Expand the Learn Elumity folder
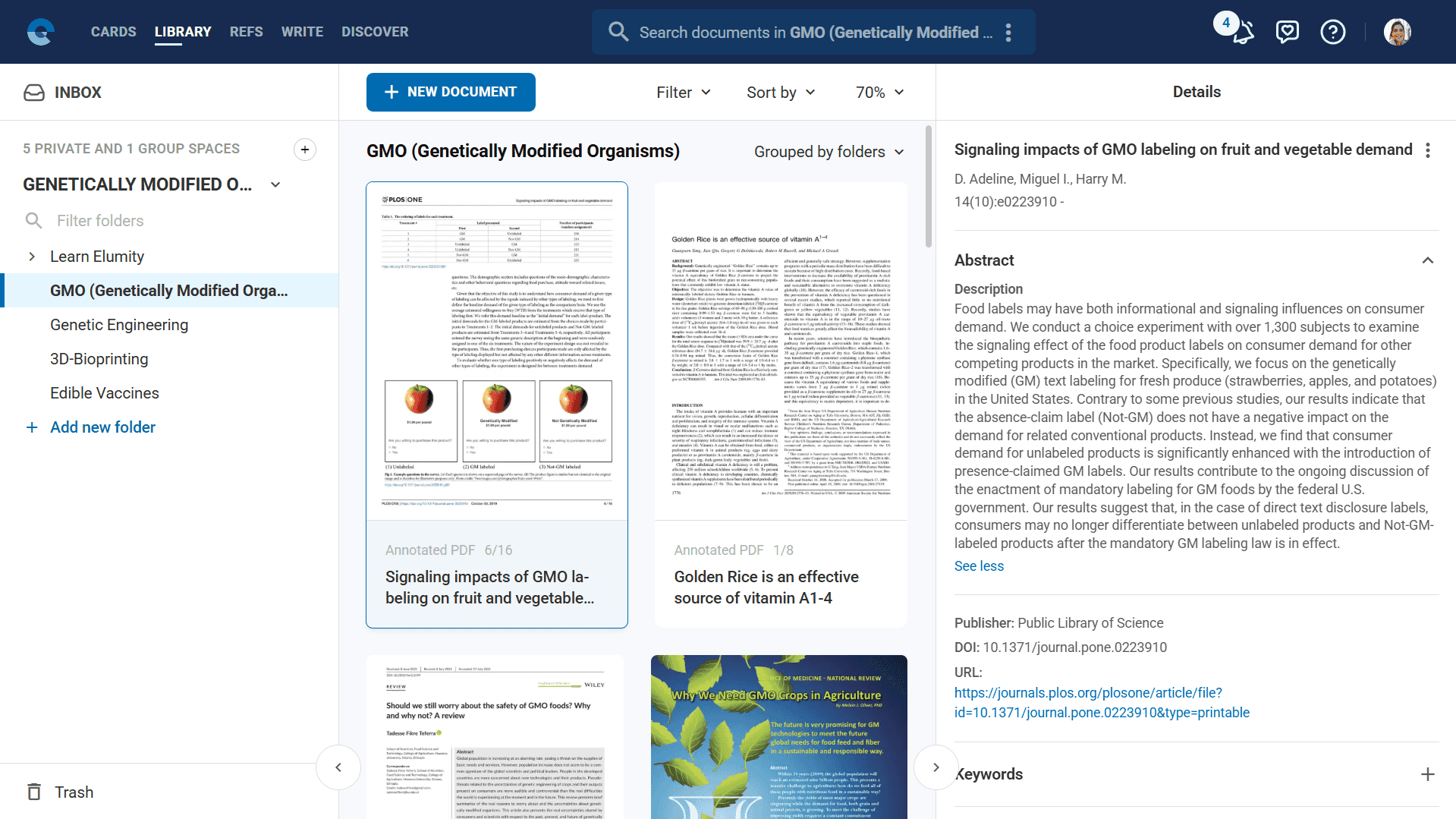The image size is (1456, 819). [32, 257]
